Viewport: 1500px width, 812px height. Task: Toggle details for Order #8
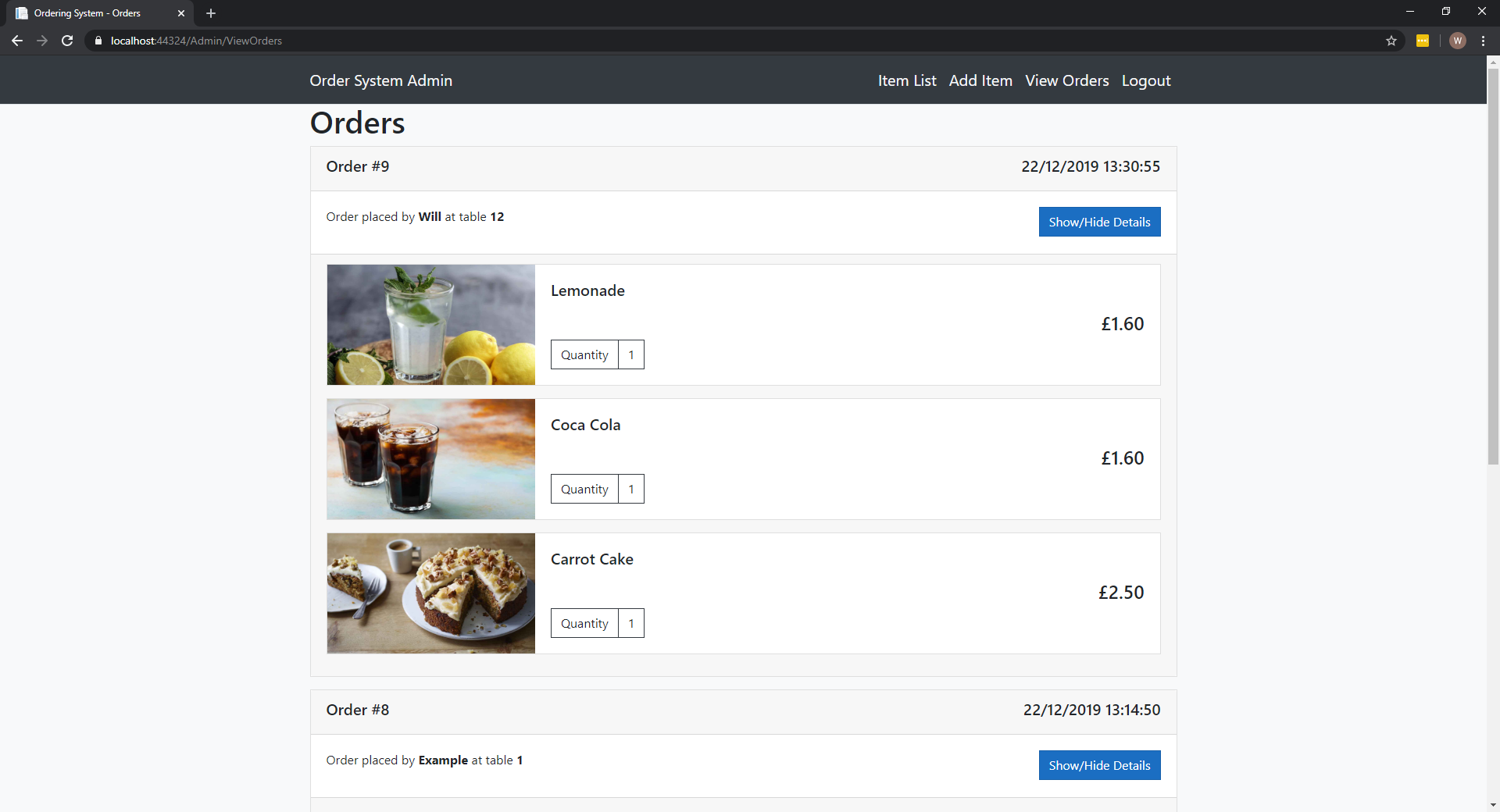click(1099, 765)
